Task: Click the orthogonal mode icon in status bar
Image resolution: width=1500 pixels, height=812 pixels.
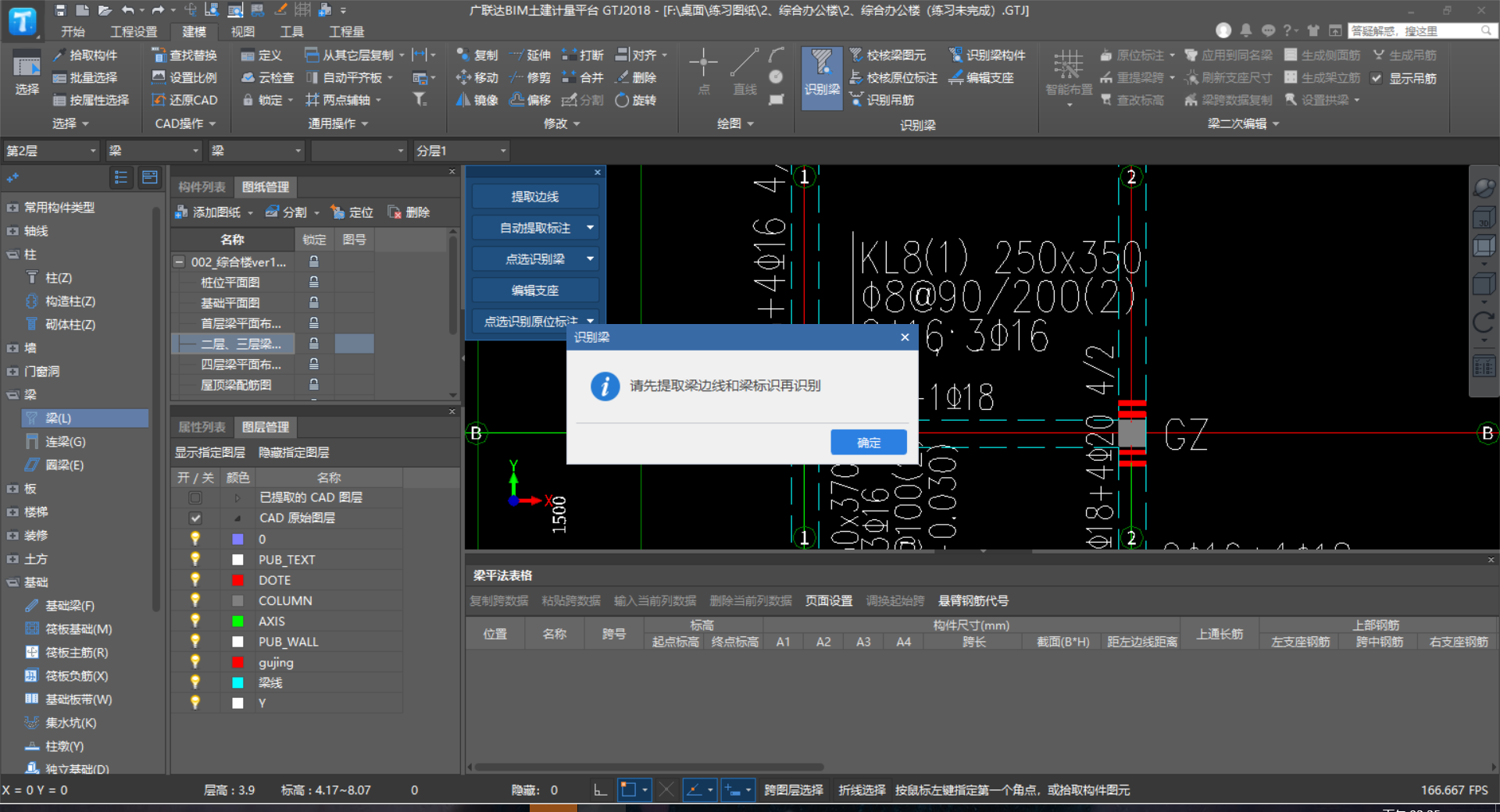Action: 600,790
